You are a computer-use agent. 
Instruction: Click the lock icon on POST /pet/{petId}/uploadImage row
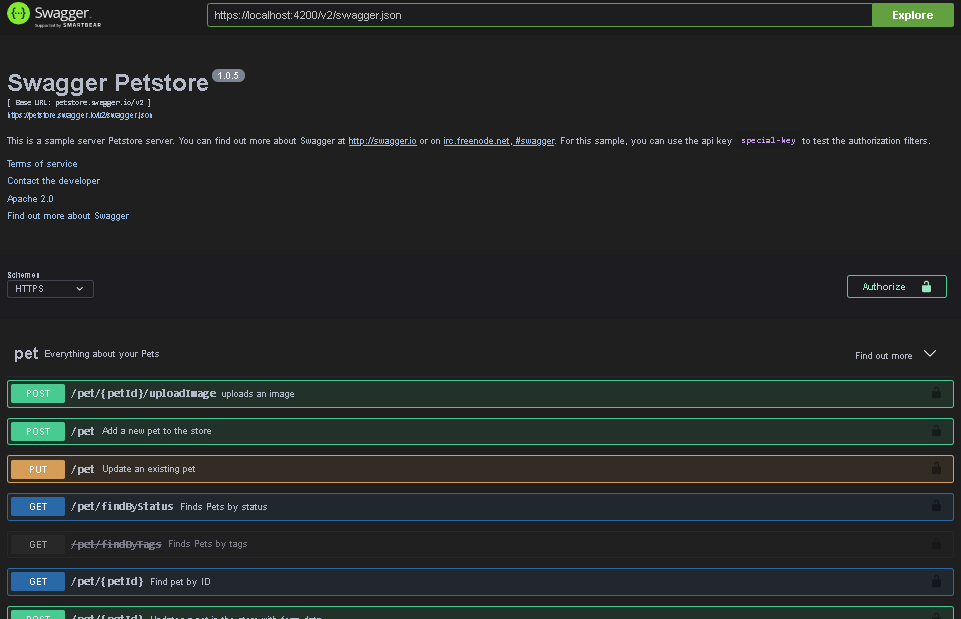[937, 393]
